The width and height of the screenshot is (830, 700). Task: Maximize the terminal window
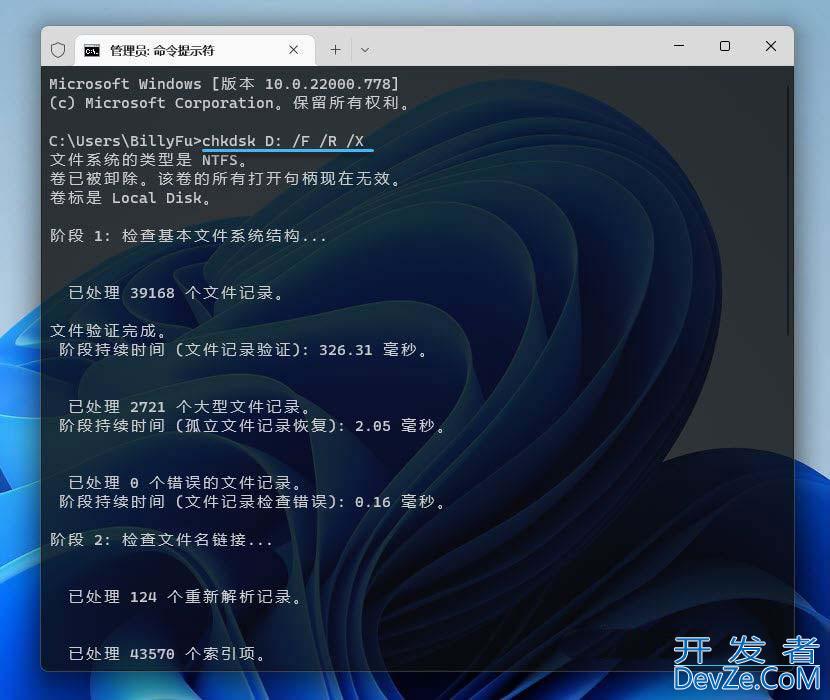[725, 46]
